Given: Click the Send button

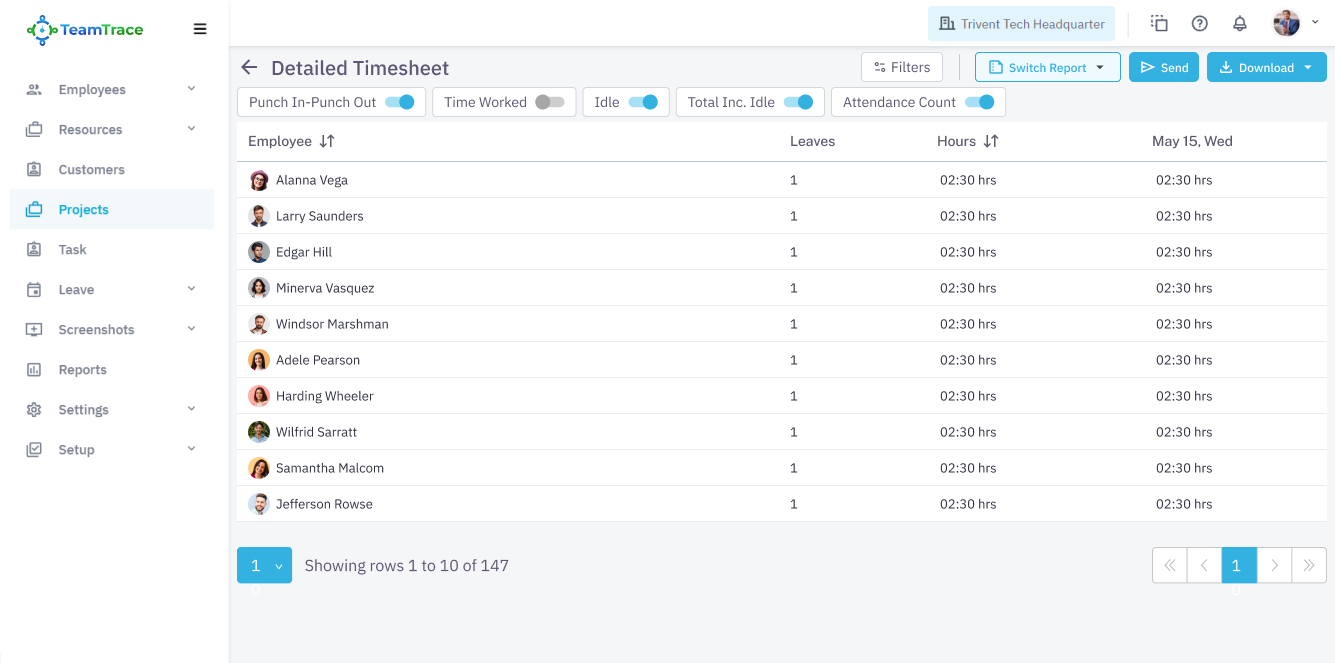Looking at the screenshot, I should tap(1163, 68).
